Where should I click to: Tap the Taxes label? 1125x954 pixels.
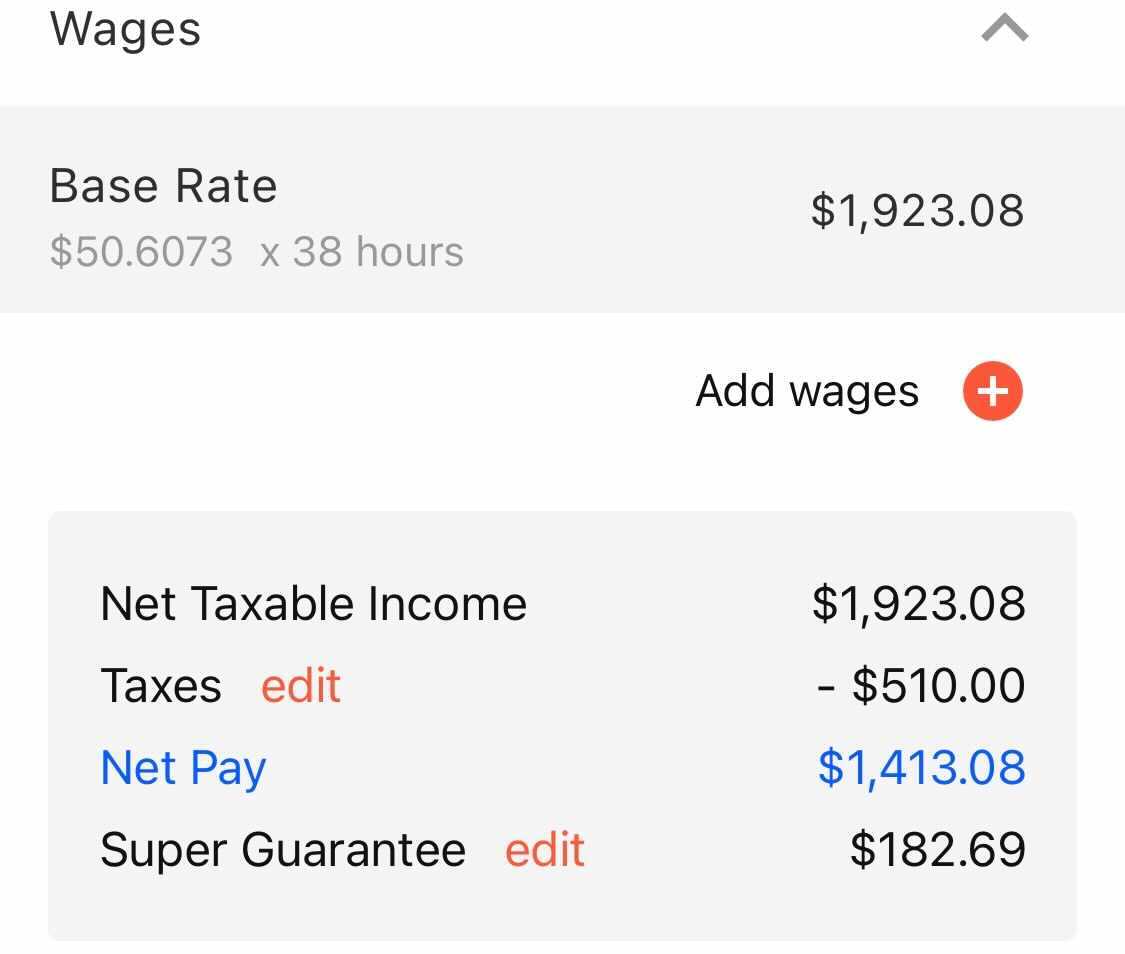(x=161, y=687)
